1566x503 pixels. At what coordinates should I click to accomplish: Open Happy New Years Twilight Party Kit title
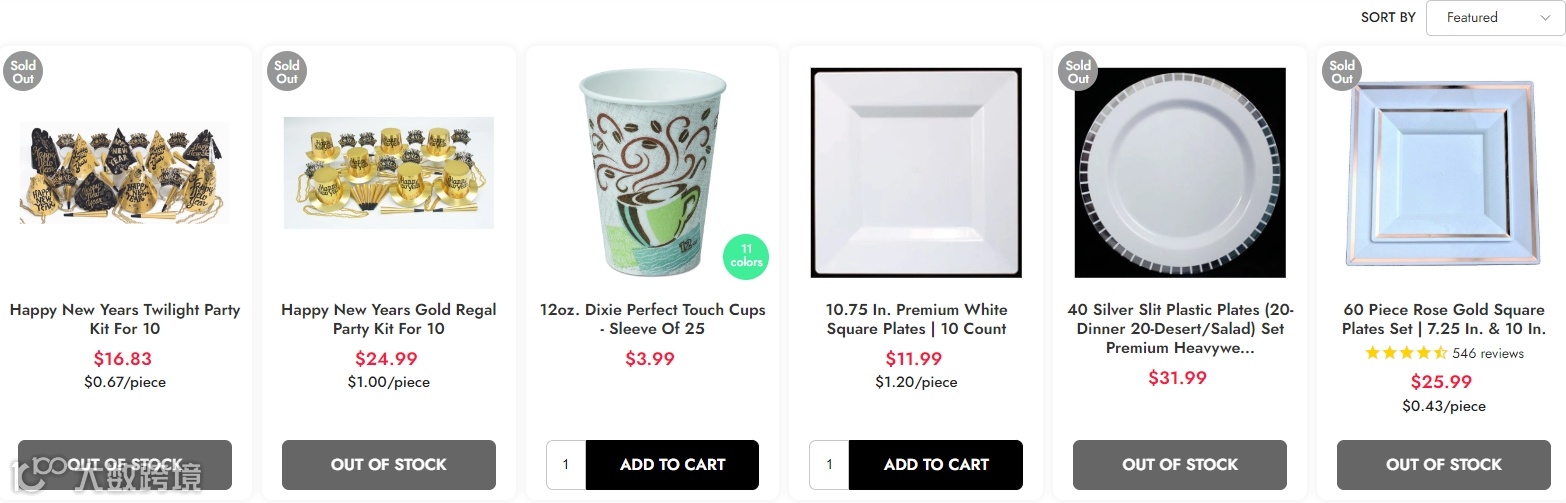pos(125,319)
